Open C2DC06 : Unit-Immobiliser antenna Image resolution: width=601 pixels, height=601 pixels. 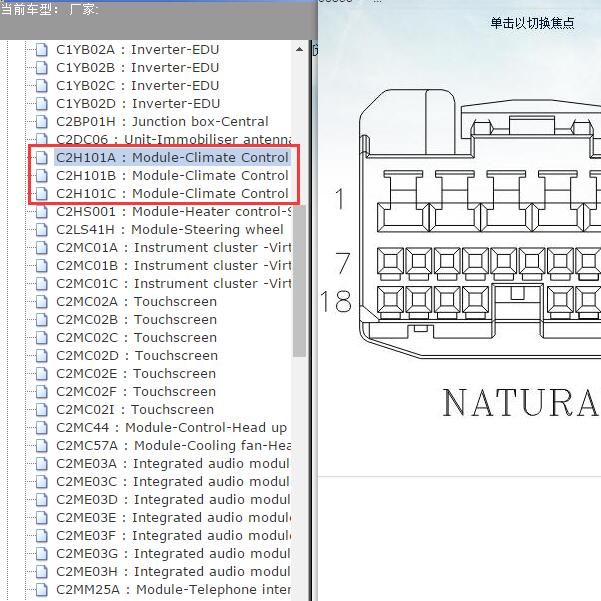coord(174,140)
